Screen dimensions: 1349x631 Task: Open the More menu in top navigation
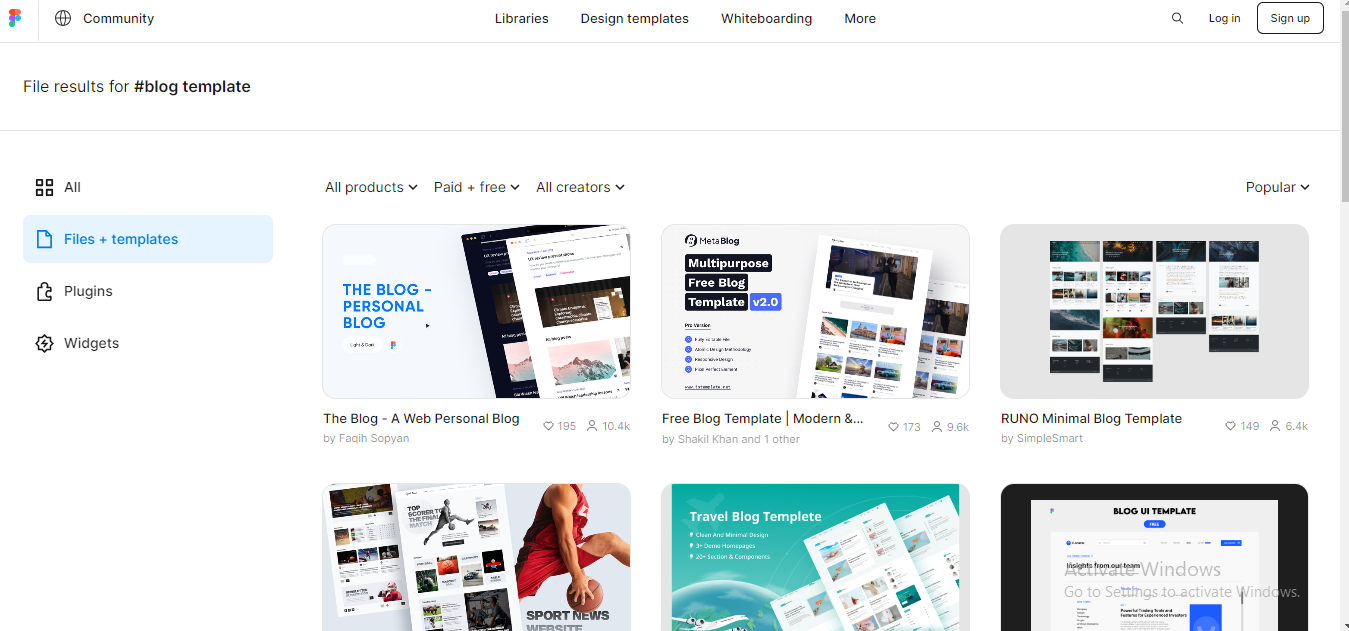point(860,18)
